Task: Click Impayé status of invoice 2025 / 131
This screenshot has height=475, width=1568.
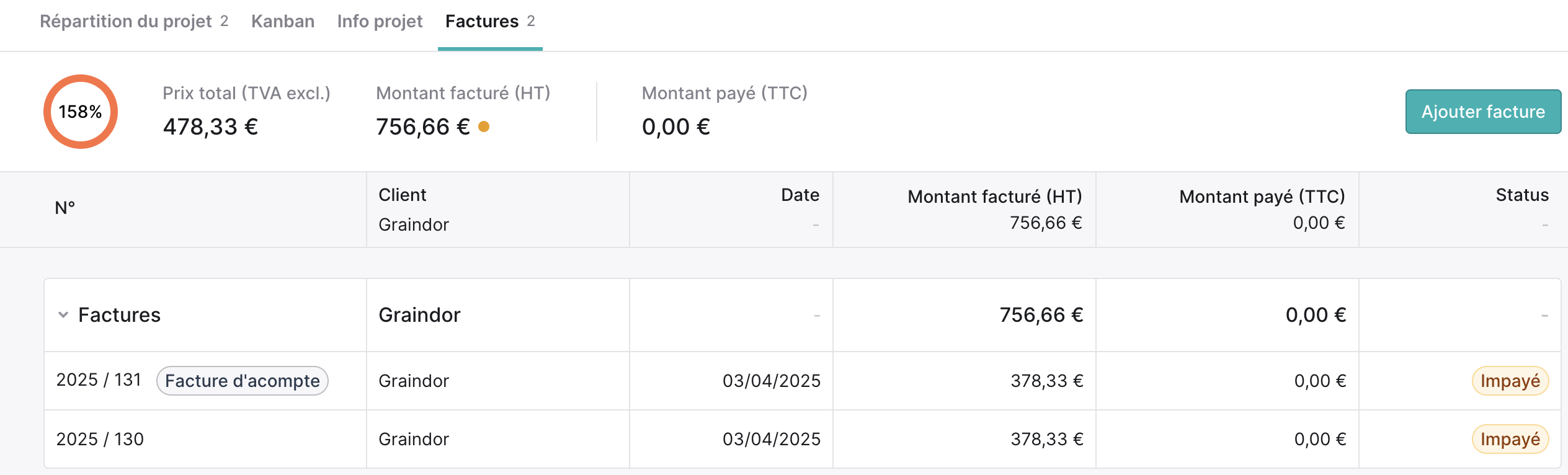Action: (x=1510, y=381)
